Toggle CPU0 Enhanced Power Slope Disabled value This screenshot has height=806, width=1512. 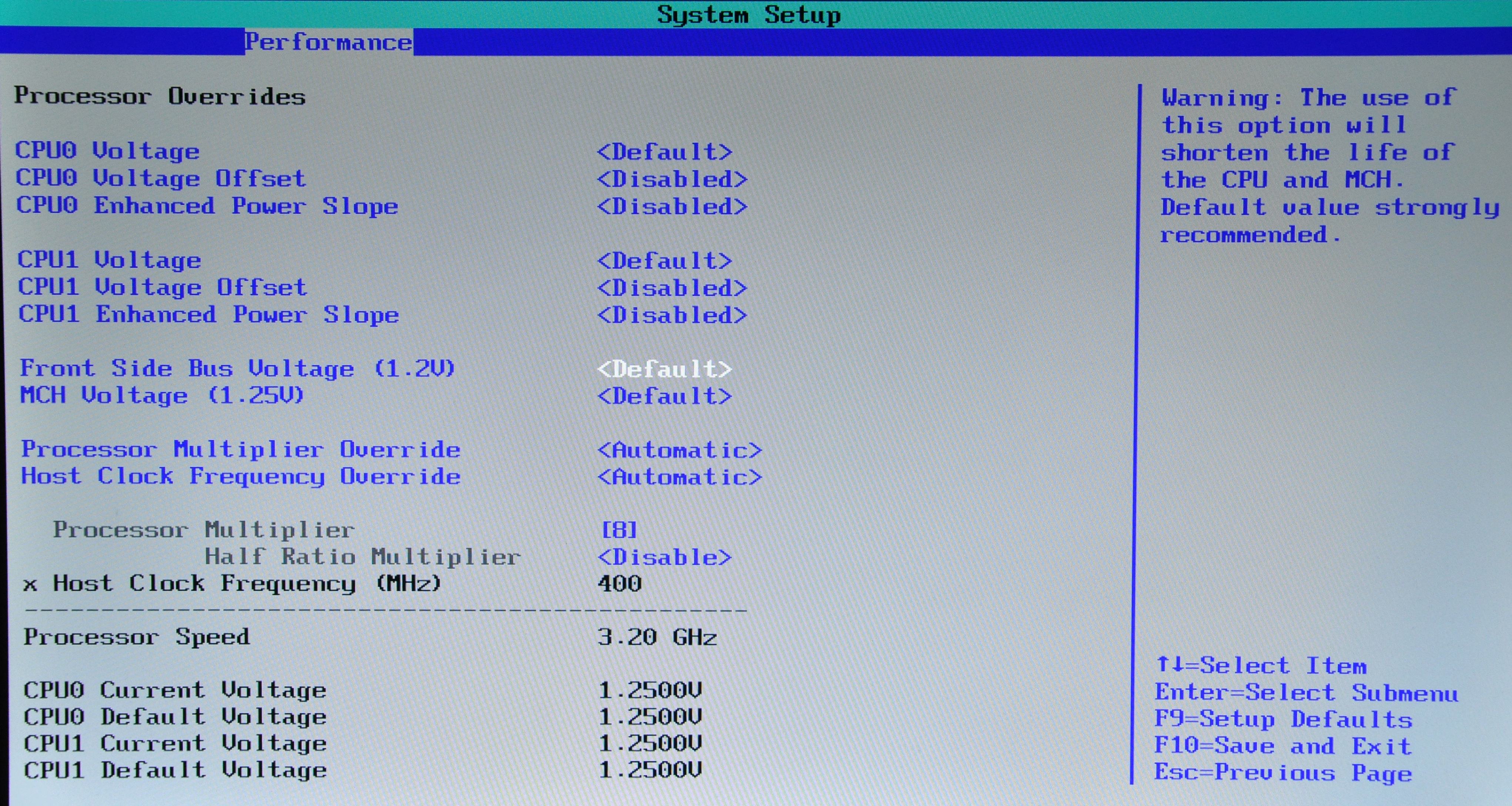pyautogui.click(x=672, y=207)
